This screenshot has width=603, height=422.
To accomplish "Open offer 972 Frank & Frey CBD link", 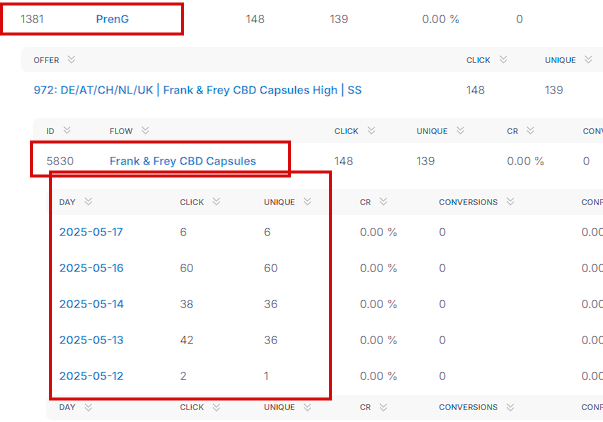I will [x=197, y=90].
